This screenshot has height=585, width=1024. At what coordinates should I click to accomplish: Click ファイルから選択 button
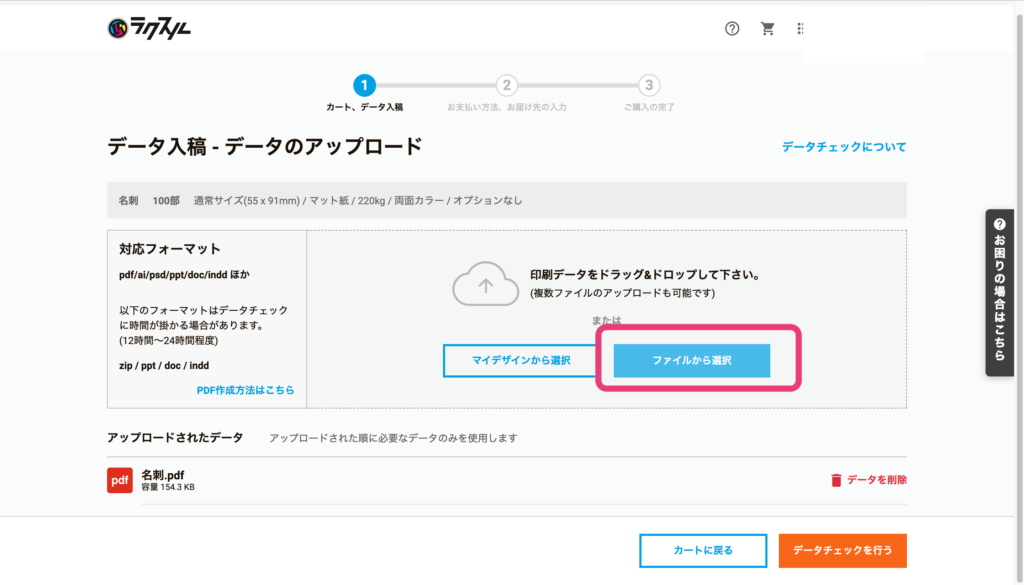[692, 360]
